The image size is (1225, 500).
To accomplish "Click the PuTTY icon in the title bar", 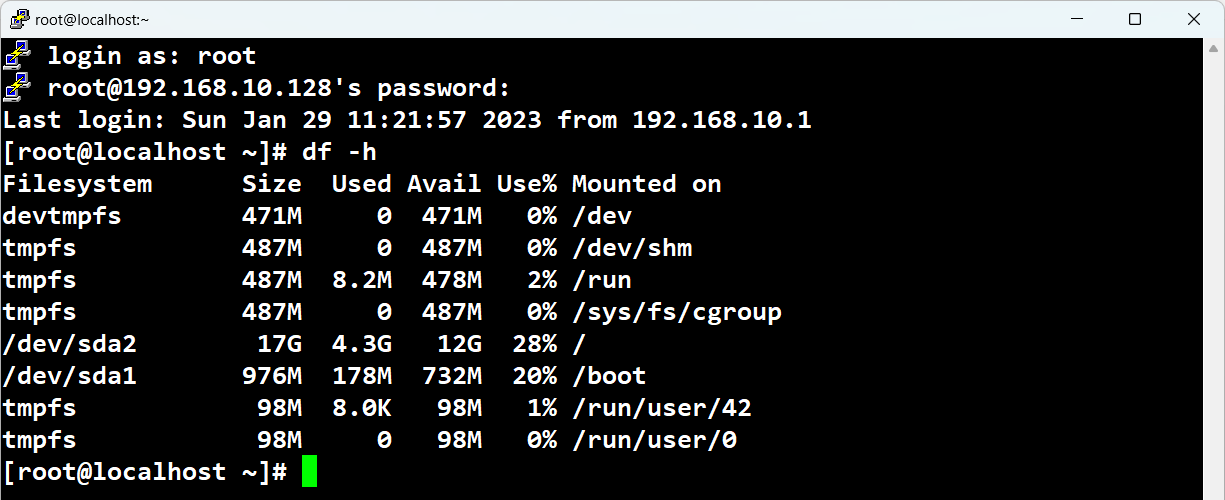I will click(18, 19).
